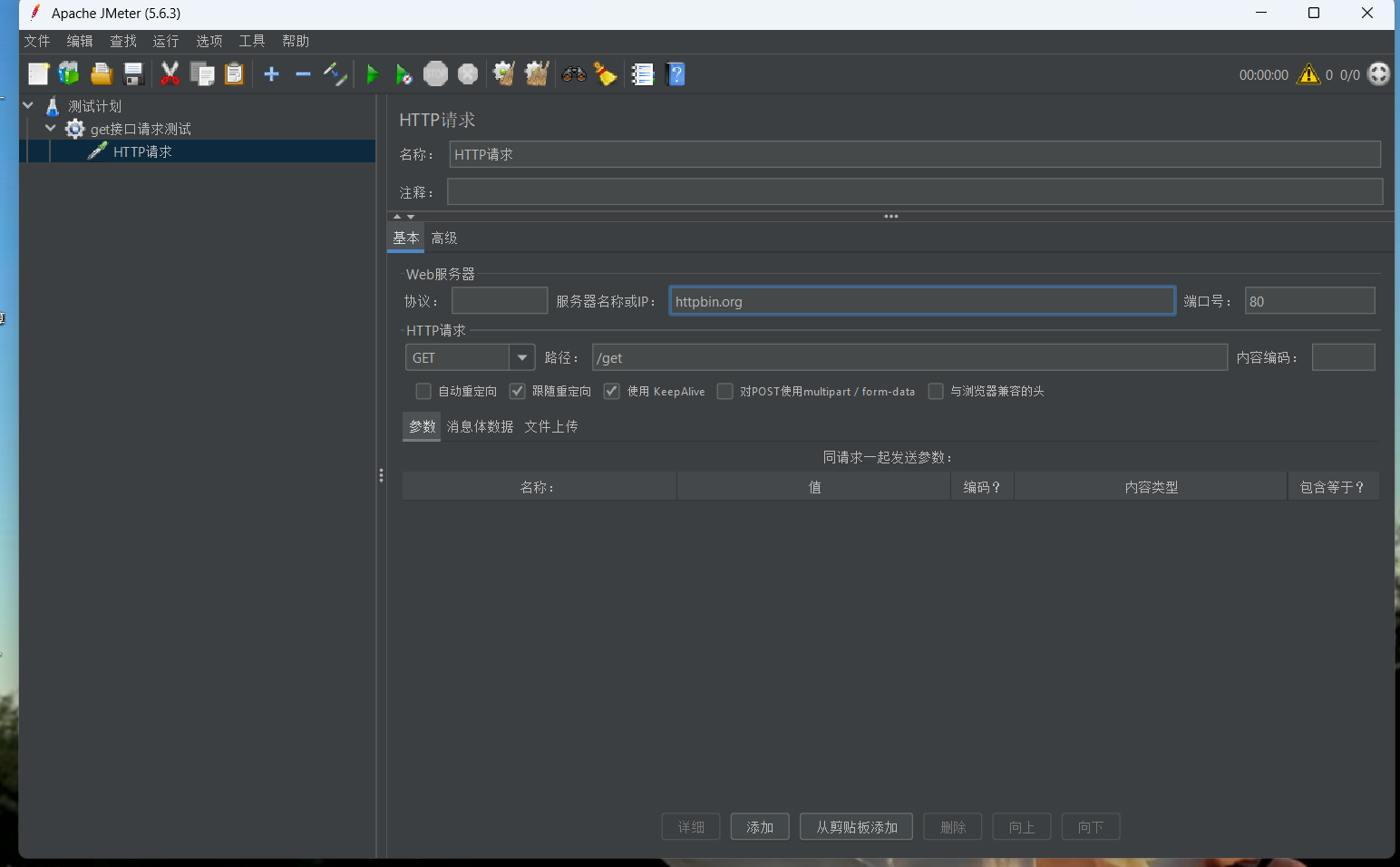
Task: Open the 运行 menu
Action: pyautogui.click(x=166, y=41)
